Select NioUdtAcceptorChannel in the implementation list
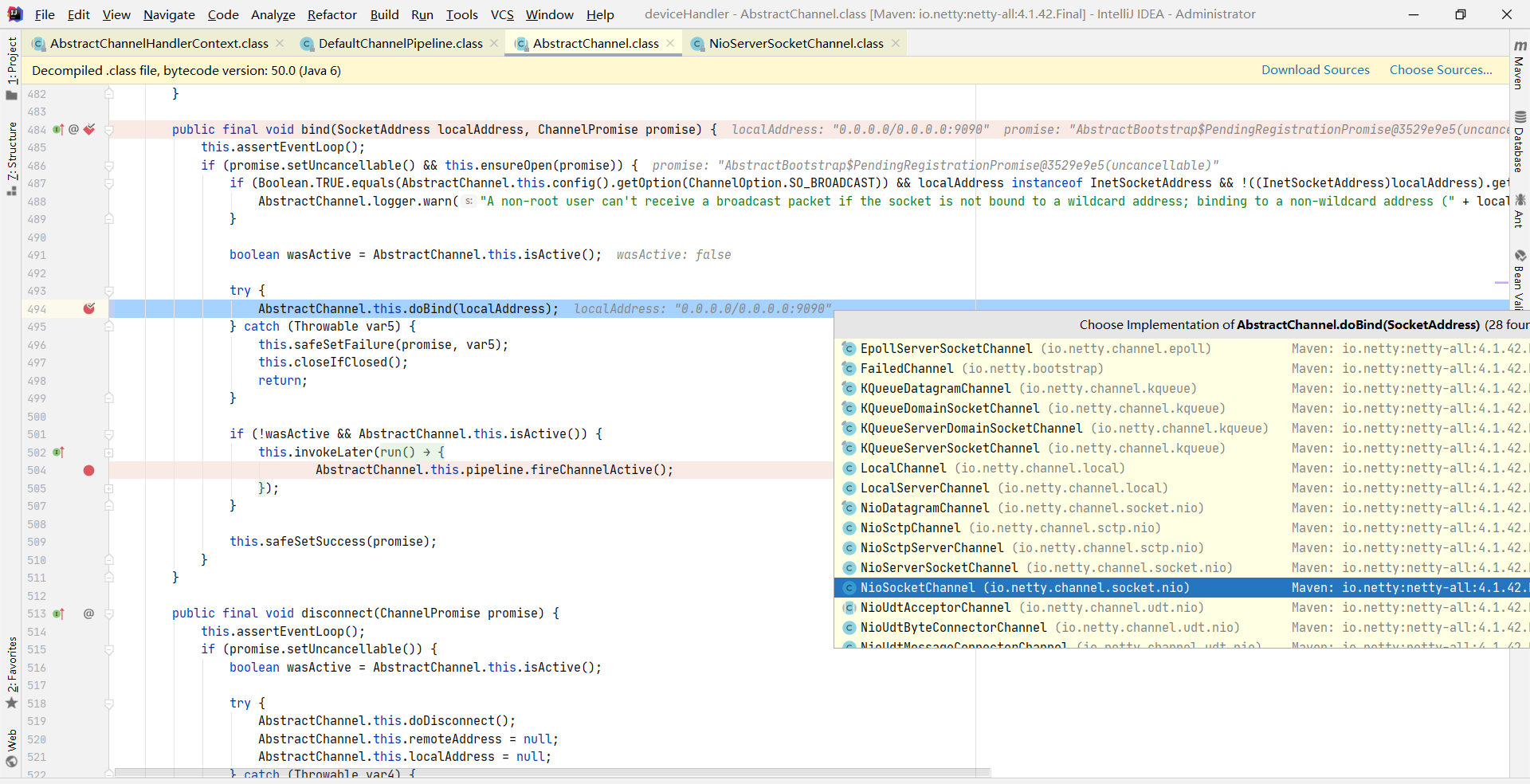 1182,607
